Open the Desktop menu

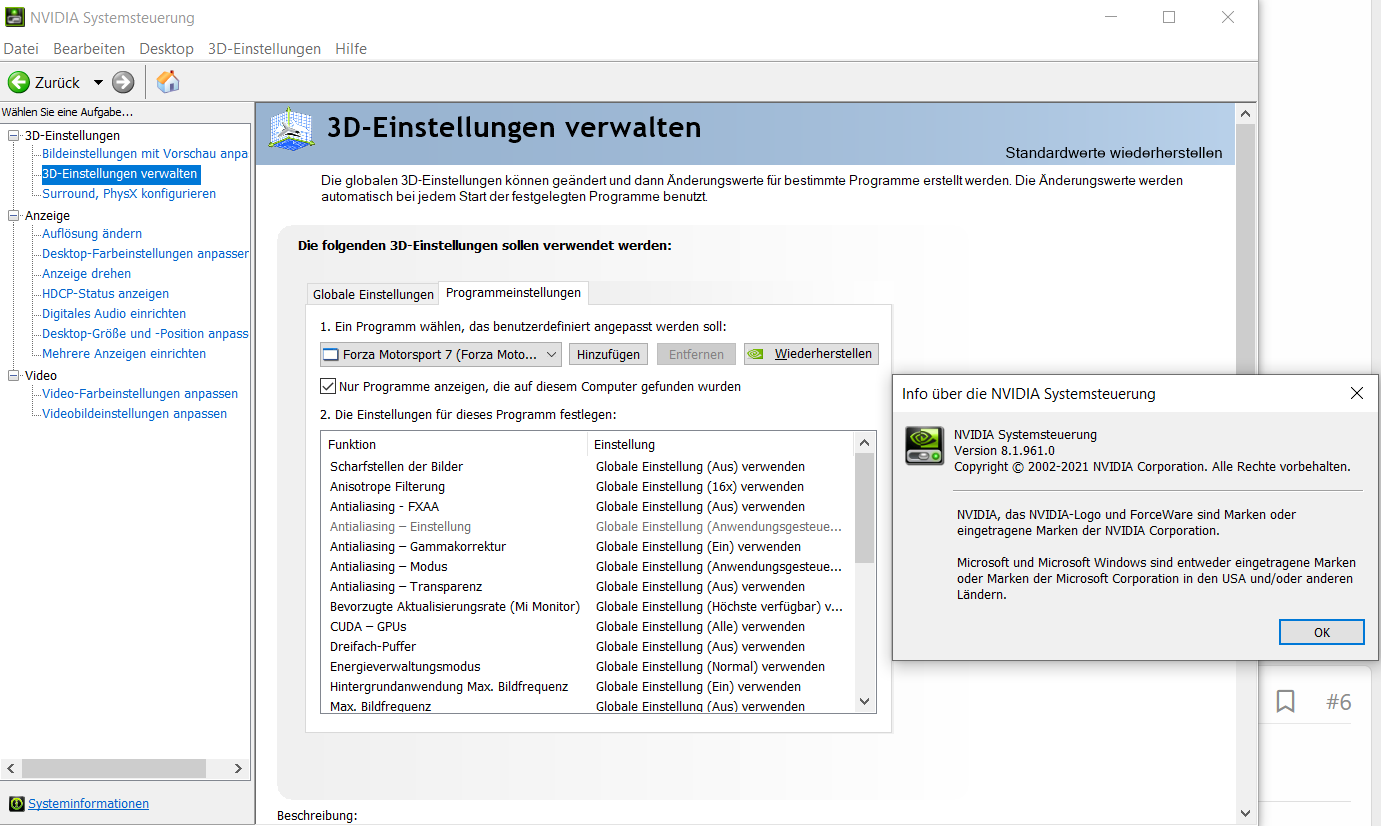(x=167, y=48)
